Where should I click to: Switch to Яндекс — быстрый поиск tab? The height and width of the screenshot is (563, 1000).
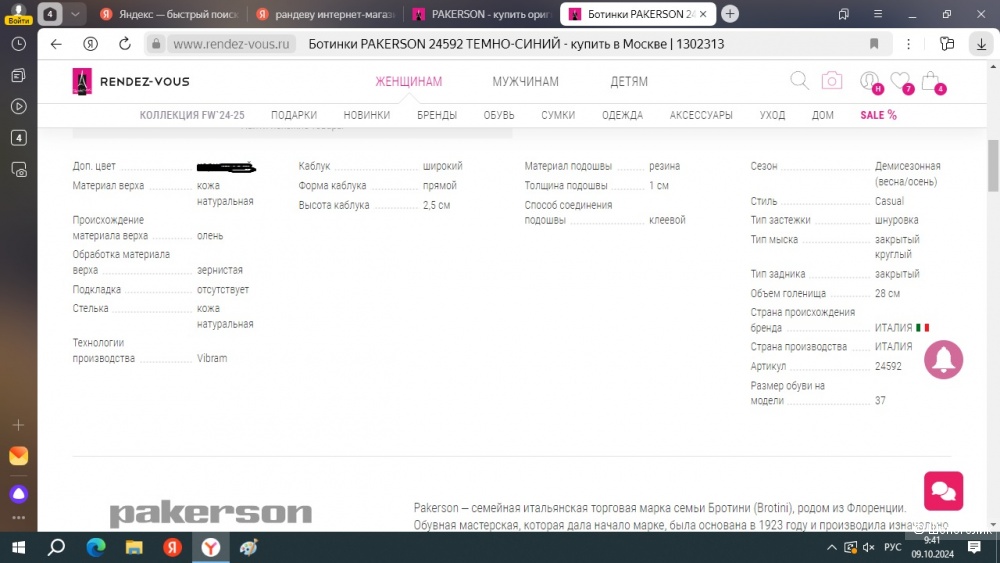tap(169, 14)
